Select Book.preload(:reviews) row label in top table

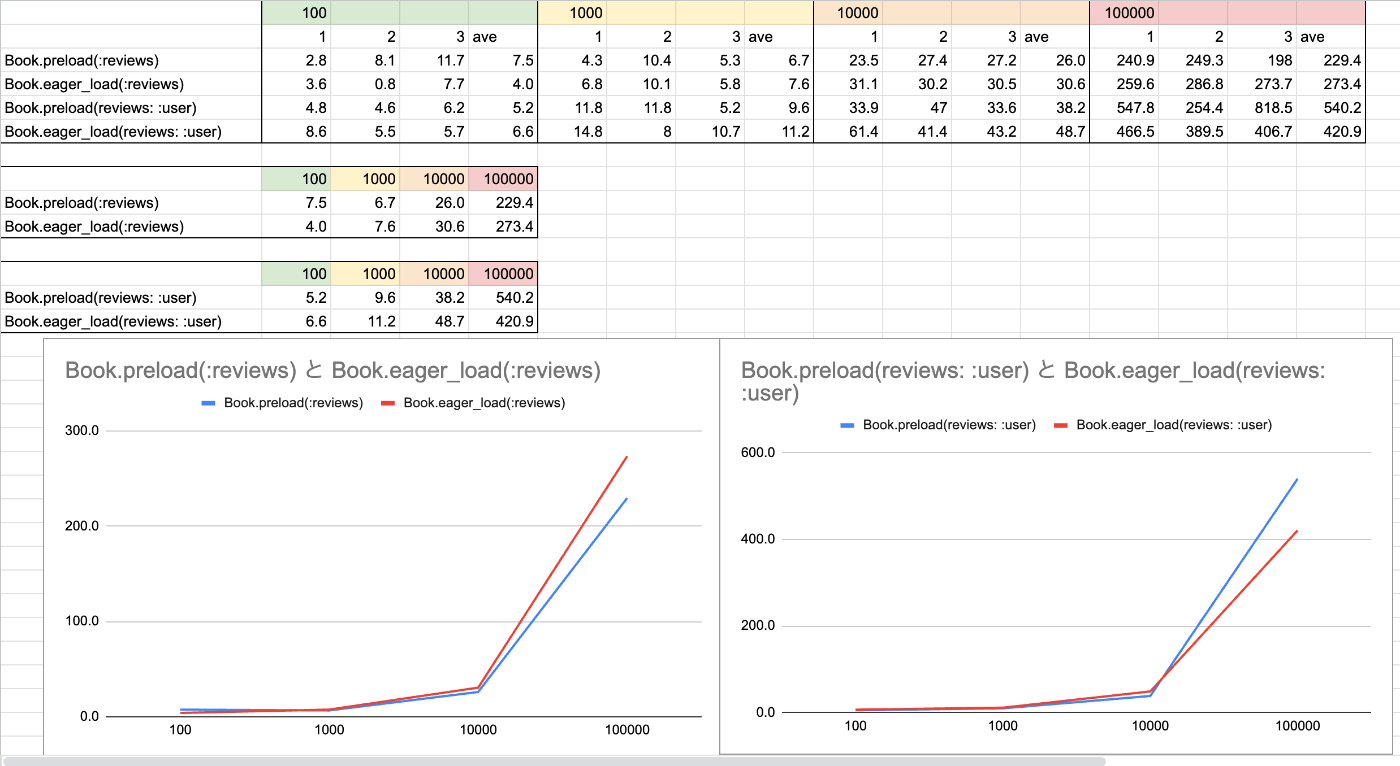[131, 60]
